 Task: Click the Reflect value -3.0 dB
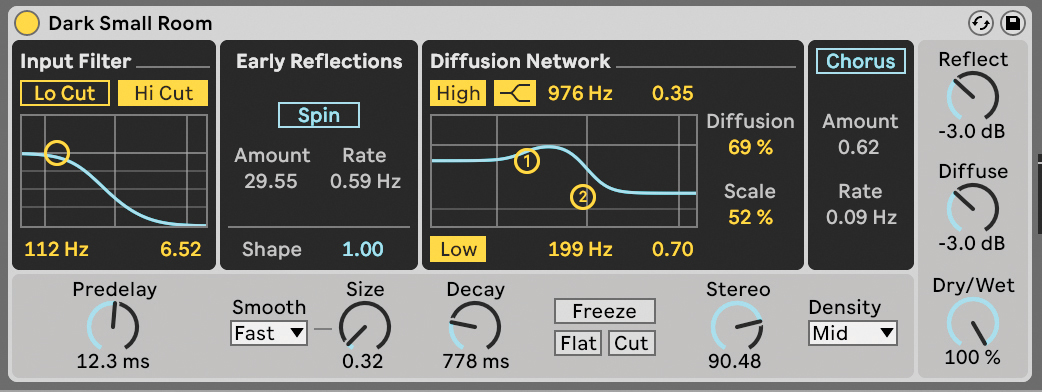pyautogui.click(x=972, y=131)
